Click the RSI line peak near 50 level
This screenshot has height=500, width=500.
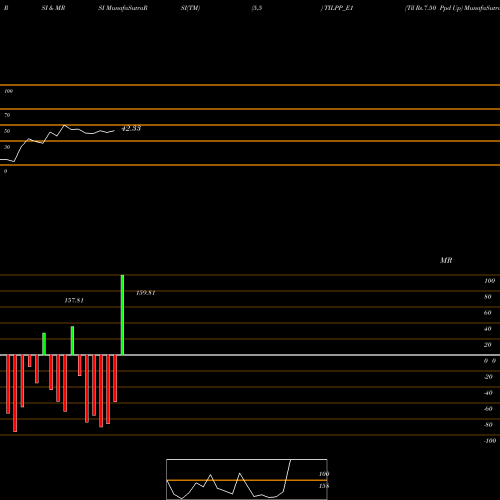pyautogui.click(x=65, y=125)
